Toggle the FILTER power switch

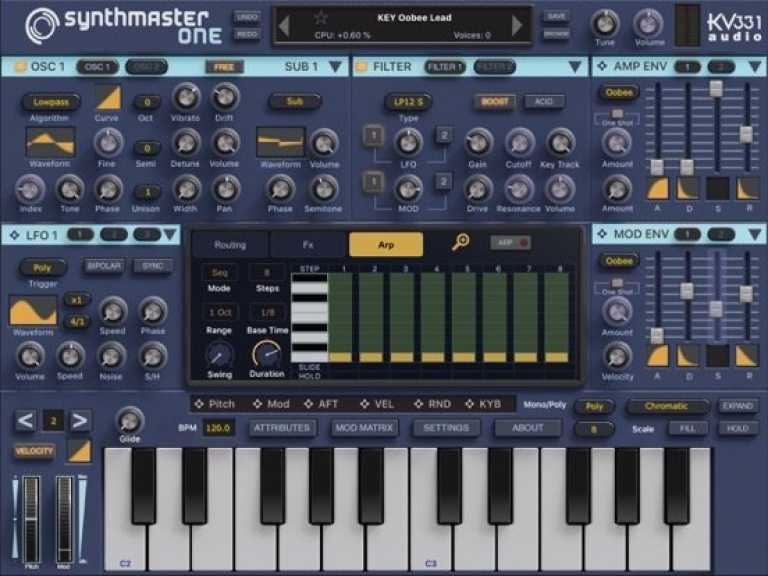(361, 67)
